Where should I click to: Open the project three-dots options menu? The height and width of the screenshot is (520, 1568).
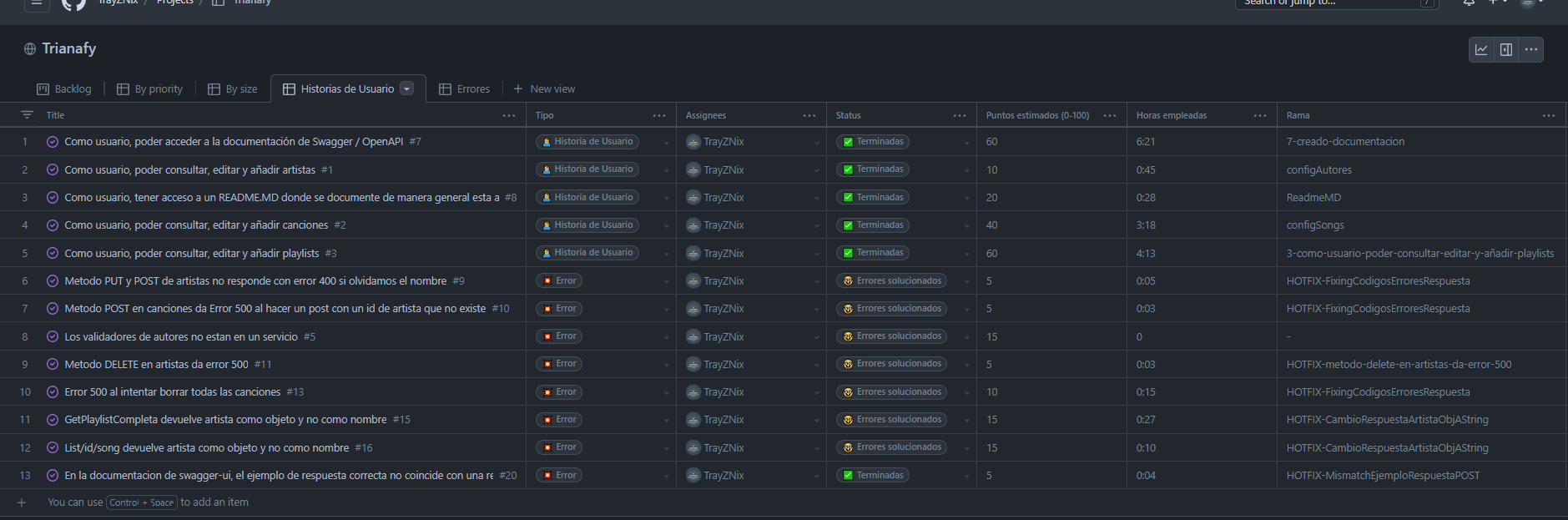(x=1531, y=49)
